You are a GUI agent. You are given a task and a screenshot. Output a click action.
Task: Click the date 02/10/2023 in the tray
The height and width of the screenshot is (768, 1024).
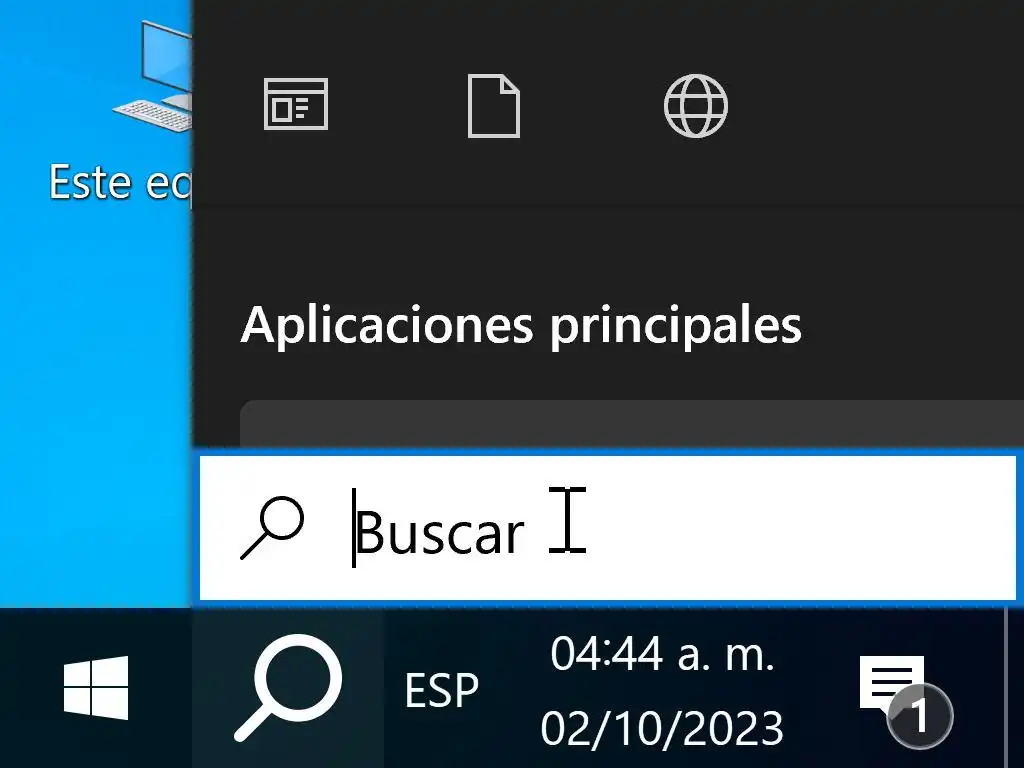point(662,728)
